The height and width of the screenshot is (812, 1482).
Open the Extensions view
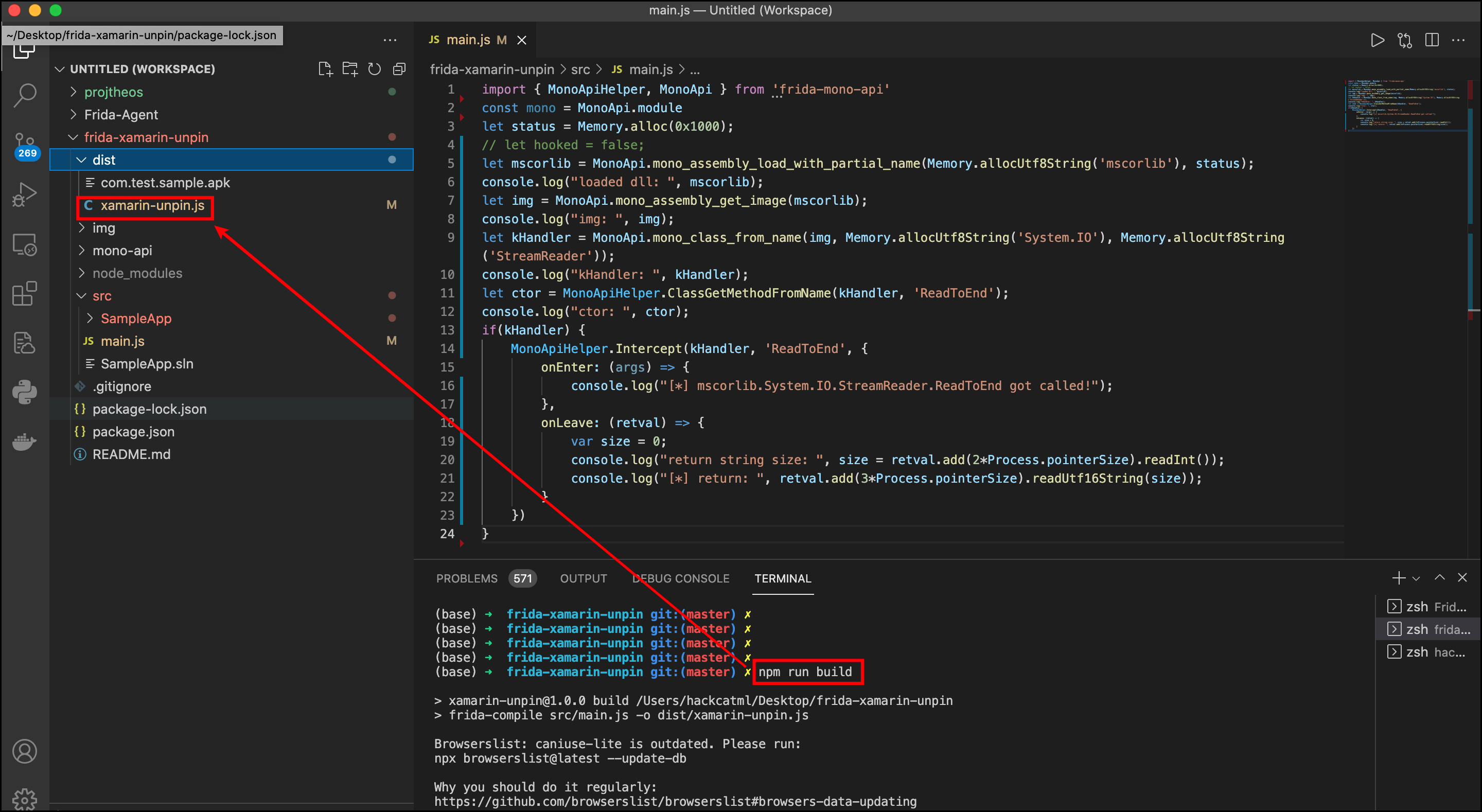tap(24, 294)
